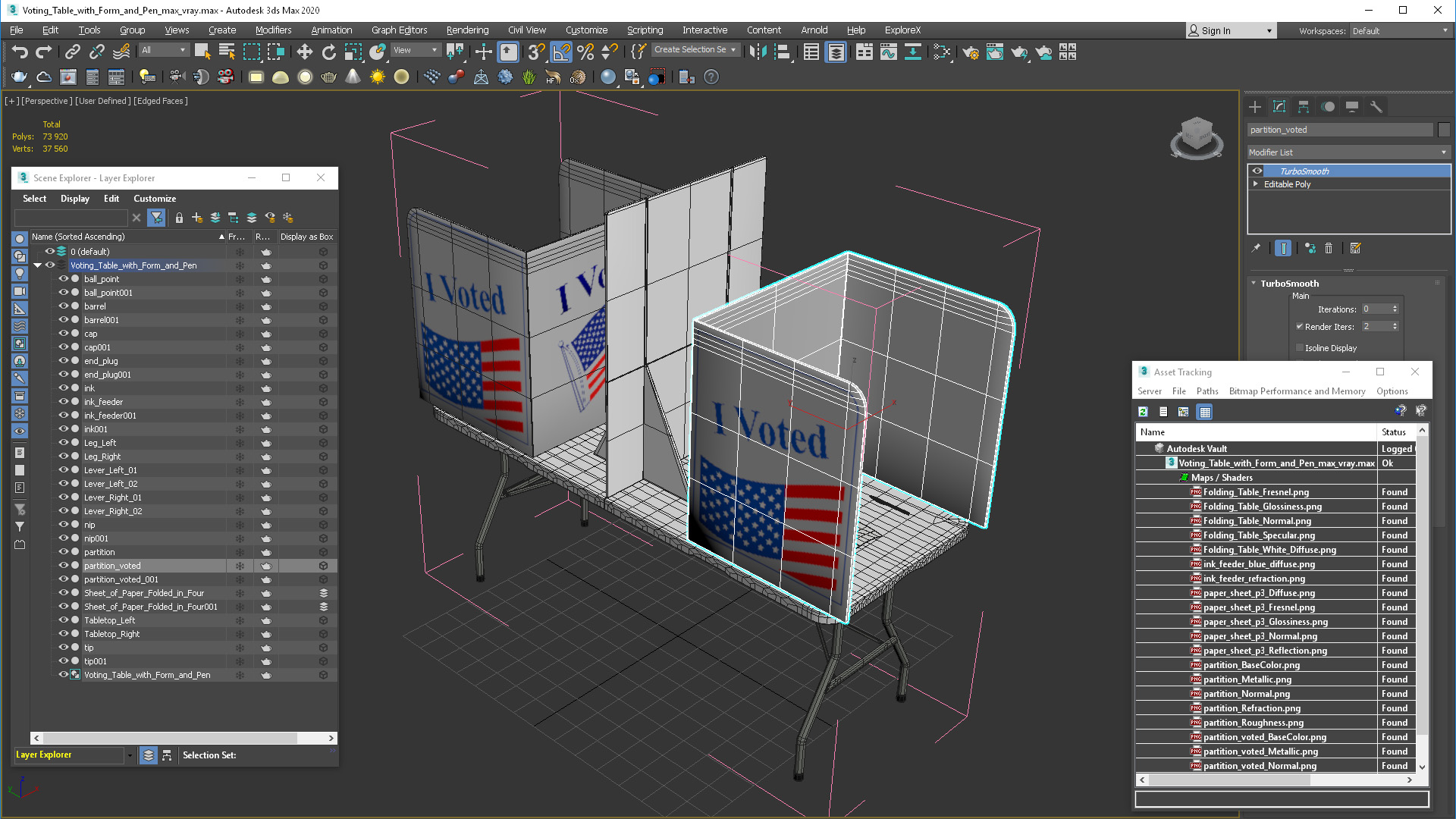
Task: Toggle TurboSmooth modifier eye icon
Action: tap(1257, 171)
